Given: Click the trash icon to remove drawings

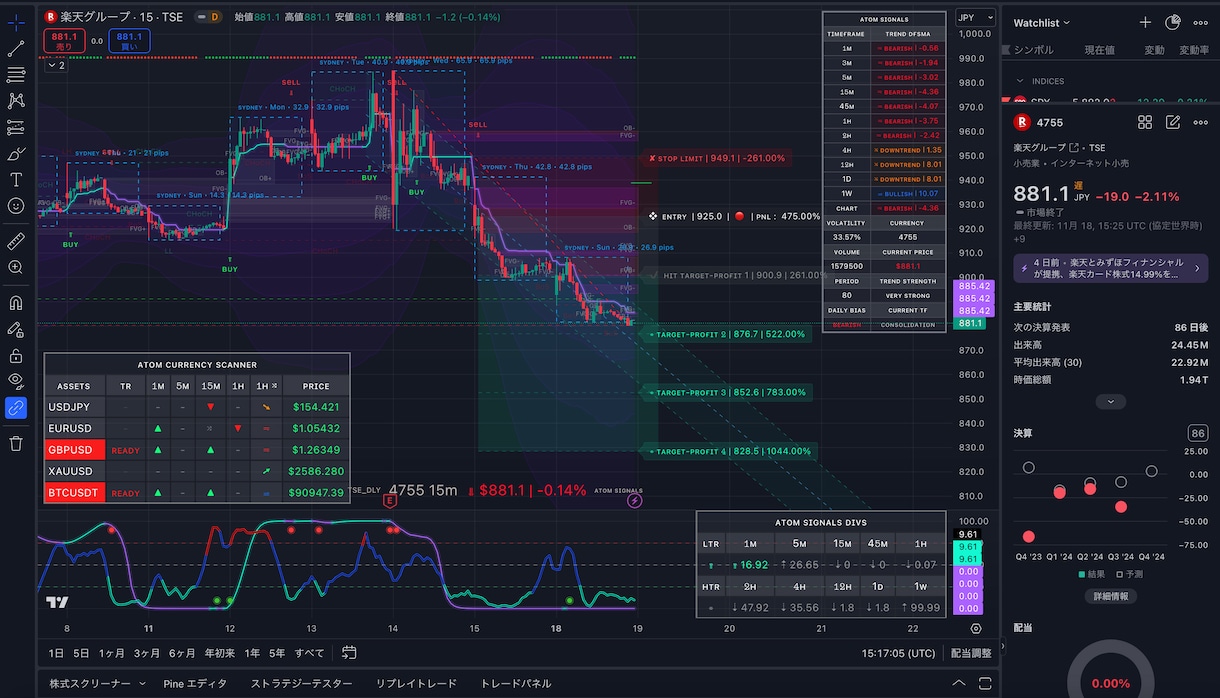Looking at the screenshot, I should point(16,443).
